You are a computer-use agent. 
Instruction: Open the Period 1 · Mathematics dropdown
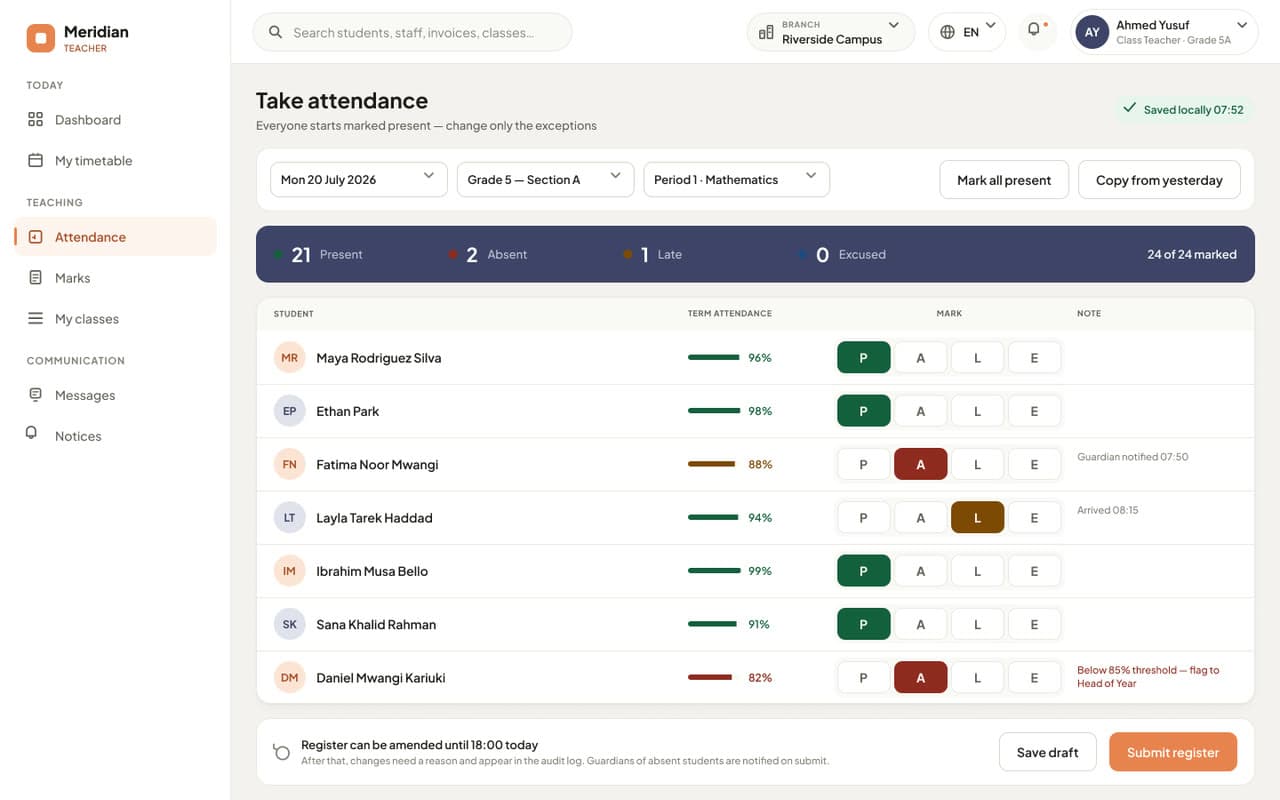click(737, 180)
